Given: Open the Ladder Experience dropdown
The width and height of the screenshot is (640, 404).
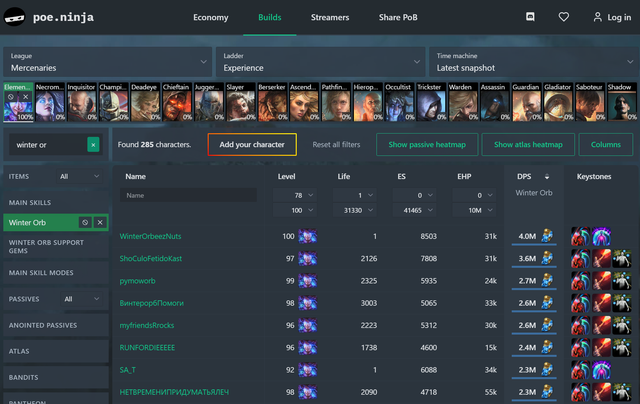Looking at the screenshot, I should tap(320, 62).
